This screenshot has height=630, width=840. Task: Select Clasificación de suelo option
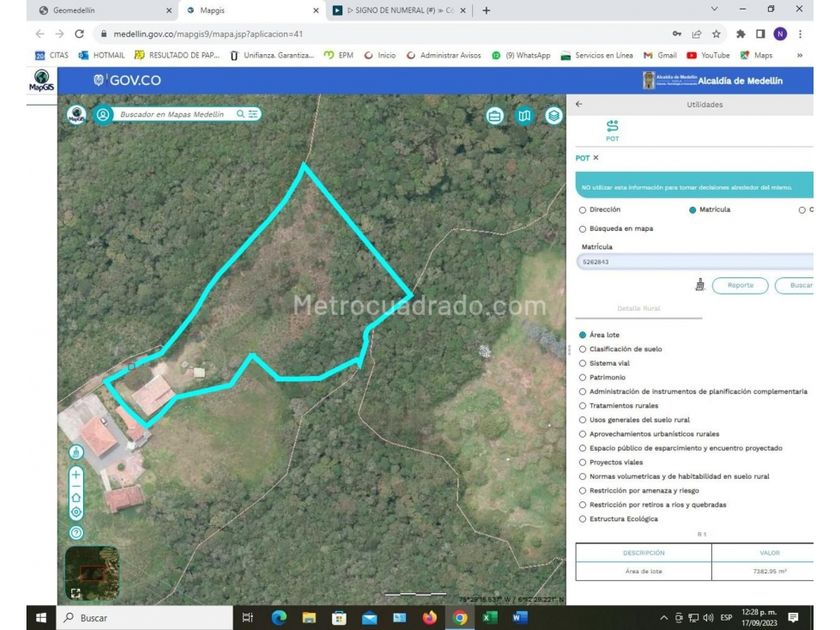[583, 349]
